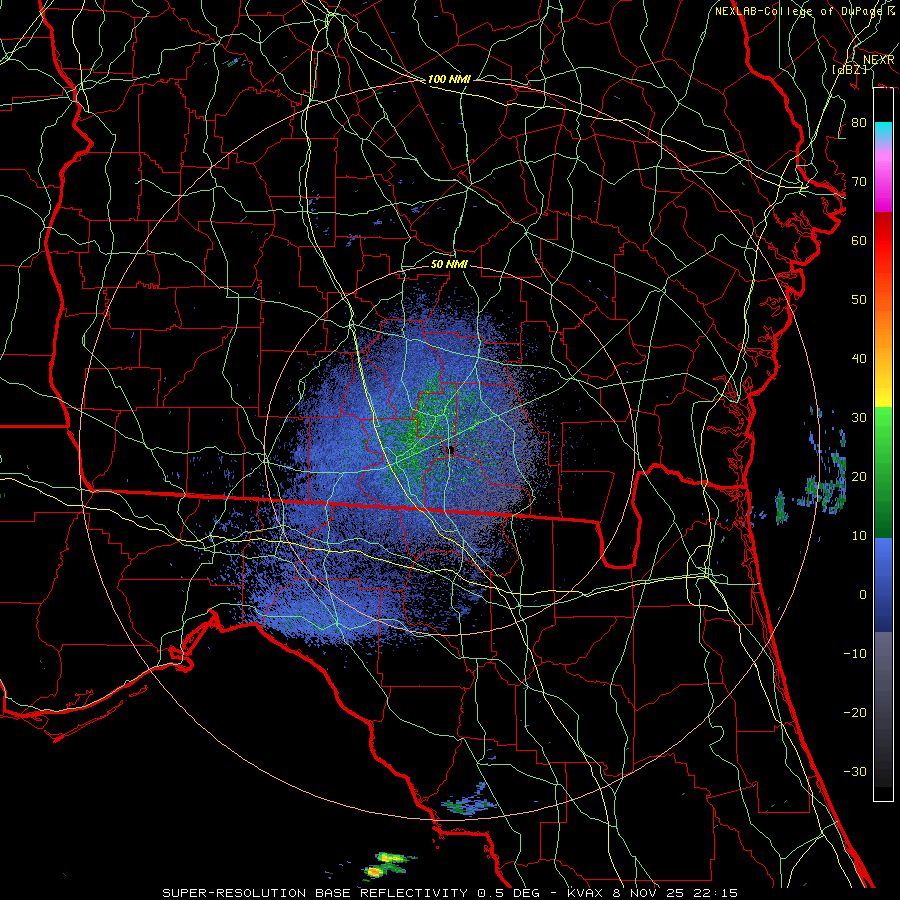Click the KVAX radar site marker

(x=451, y=450)
